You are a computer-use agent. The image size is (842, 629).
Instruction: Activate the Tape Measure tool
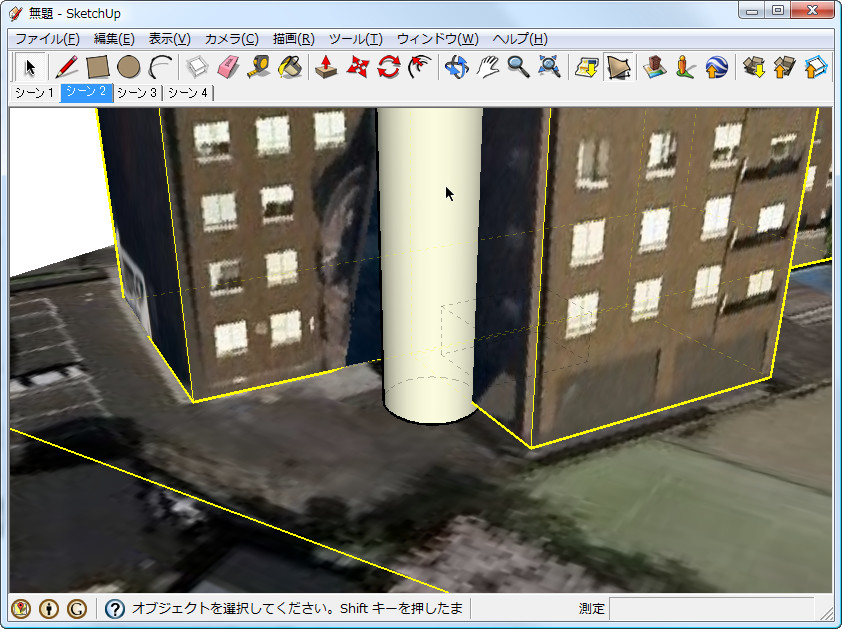click(259, 67)
